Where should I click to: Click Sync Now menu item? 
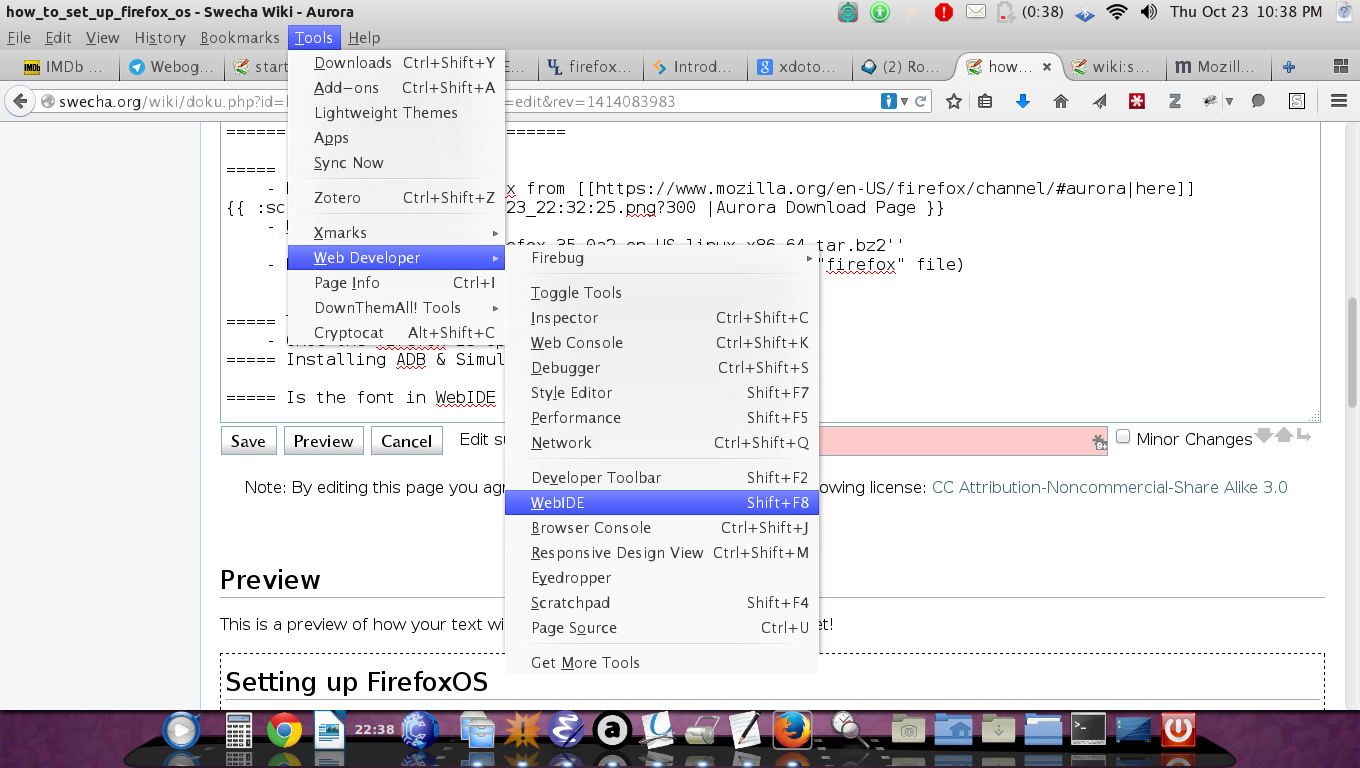point(396,162)
